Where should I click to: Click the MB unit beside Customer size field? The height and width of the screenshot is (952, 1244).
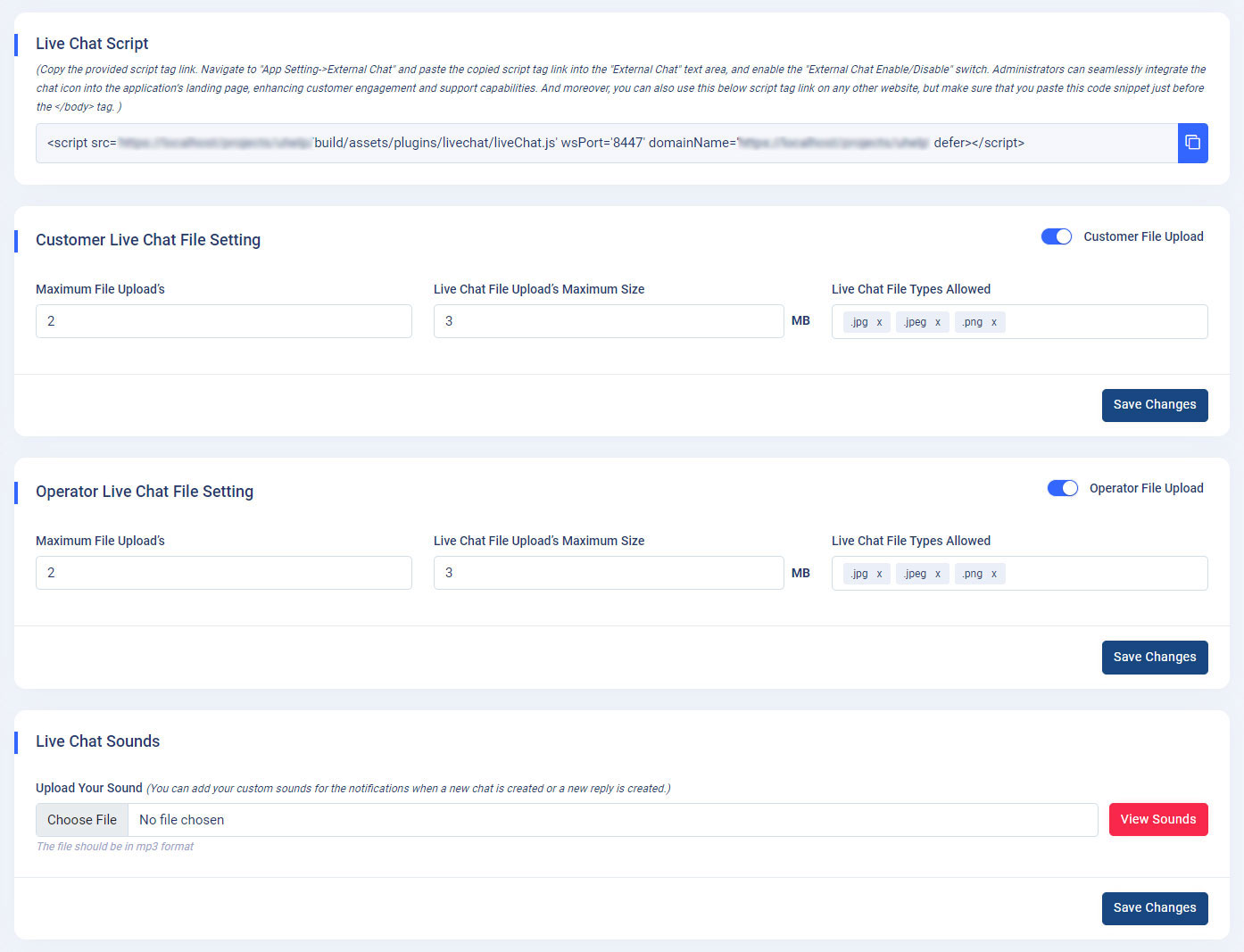click(x=800, y=321)
